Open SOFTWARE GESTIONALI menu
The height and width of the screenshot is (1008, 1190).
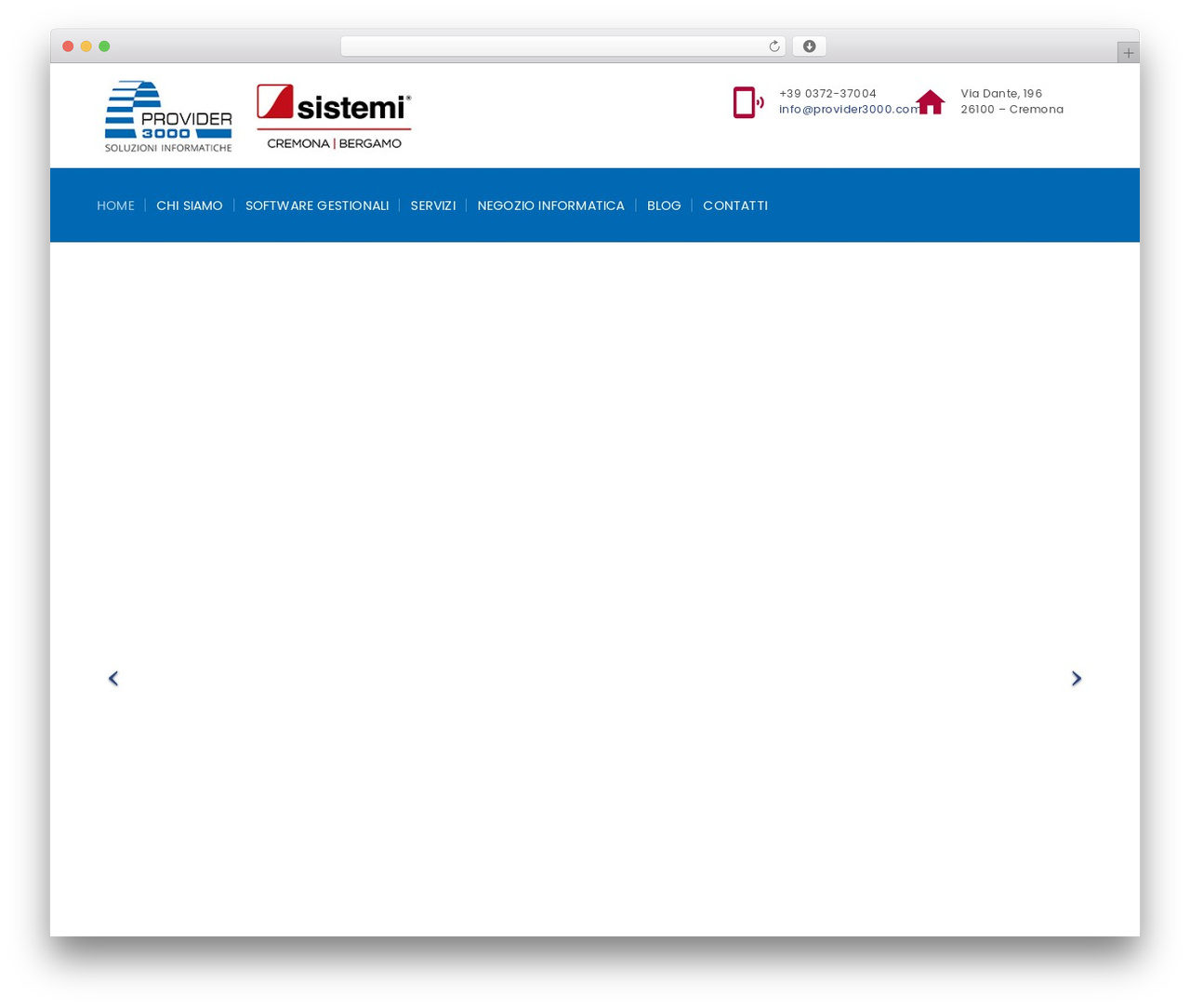pos(317,206)
